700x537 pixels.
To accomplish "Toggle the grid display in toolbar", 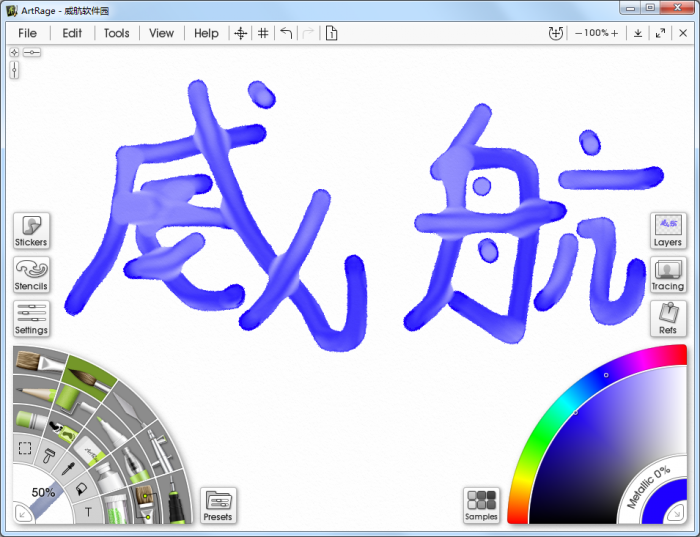I will pos(263,33).
